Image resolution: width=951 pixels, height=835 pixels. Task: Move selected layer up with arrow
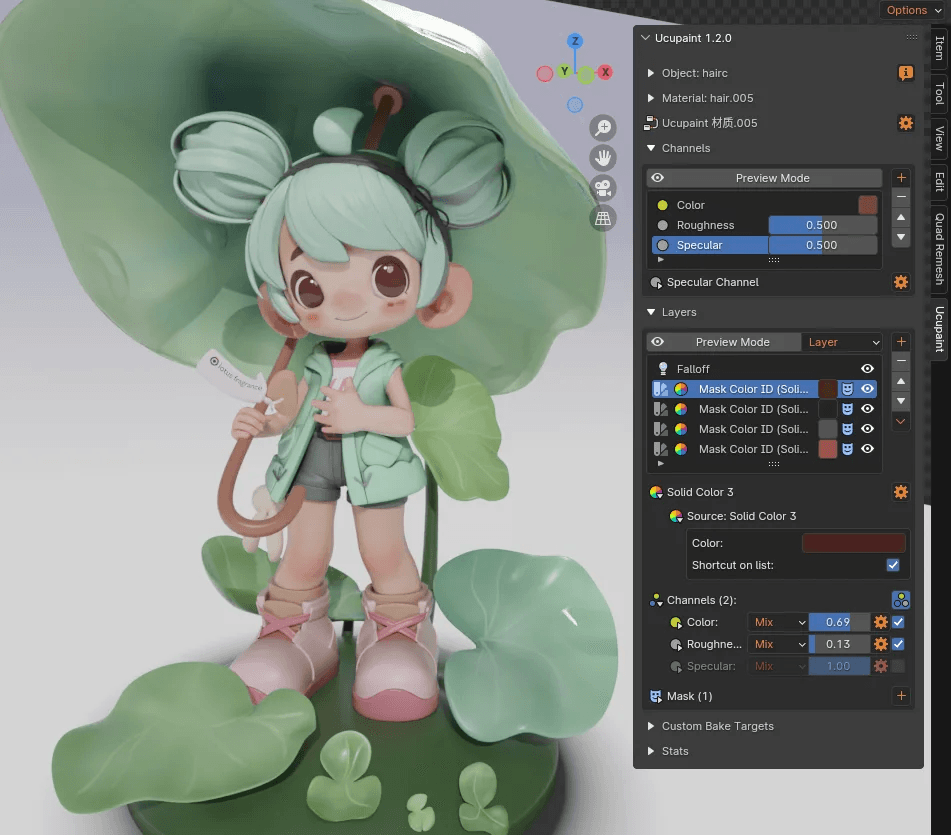(901, 381)
